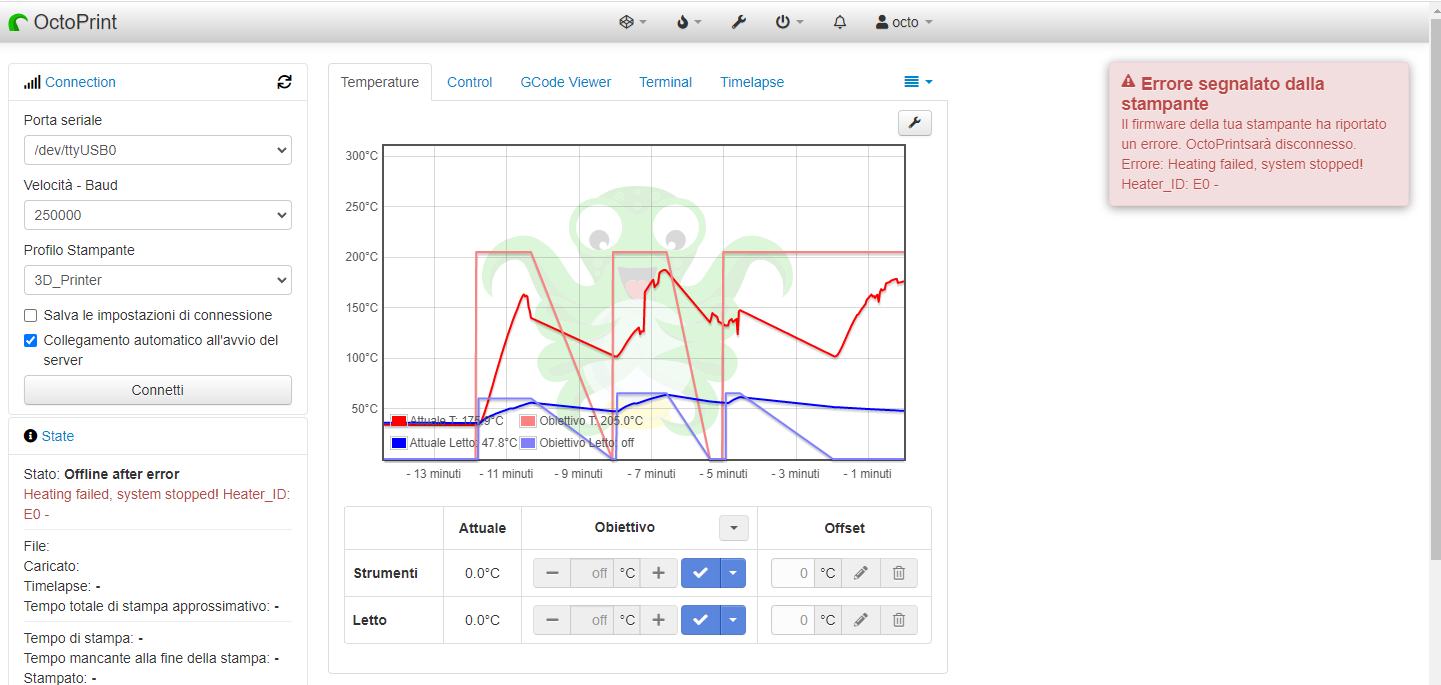Toggle Obiettivo T pink legend swatch
The width and height of the screenshot is (1441, 685).
528,421
